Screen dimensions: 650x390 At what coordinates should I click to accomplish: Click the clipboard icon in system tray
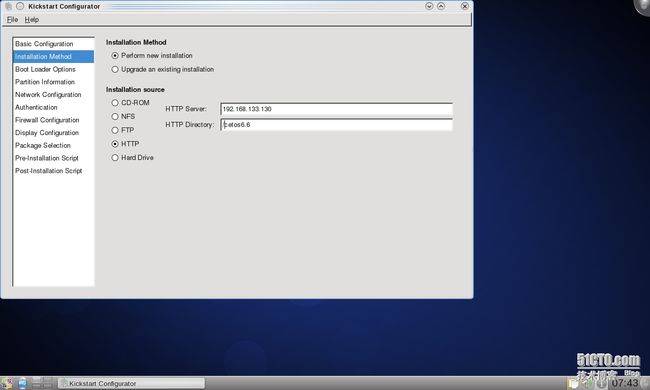click(574, 384)
